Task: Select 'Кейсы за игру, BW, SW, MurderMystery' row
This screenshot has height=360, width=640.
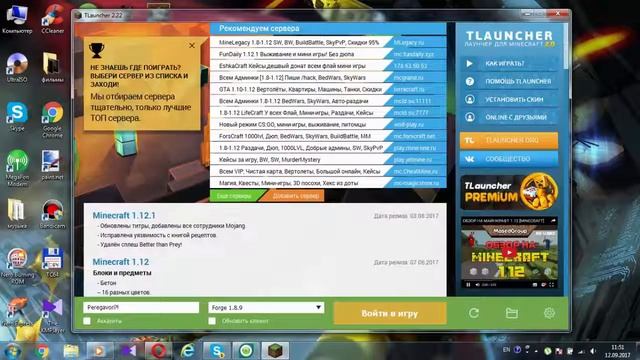Action: click(x=328, y=160)
